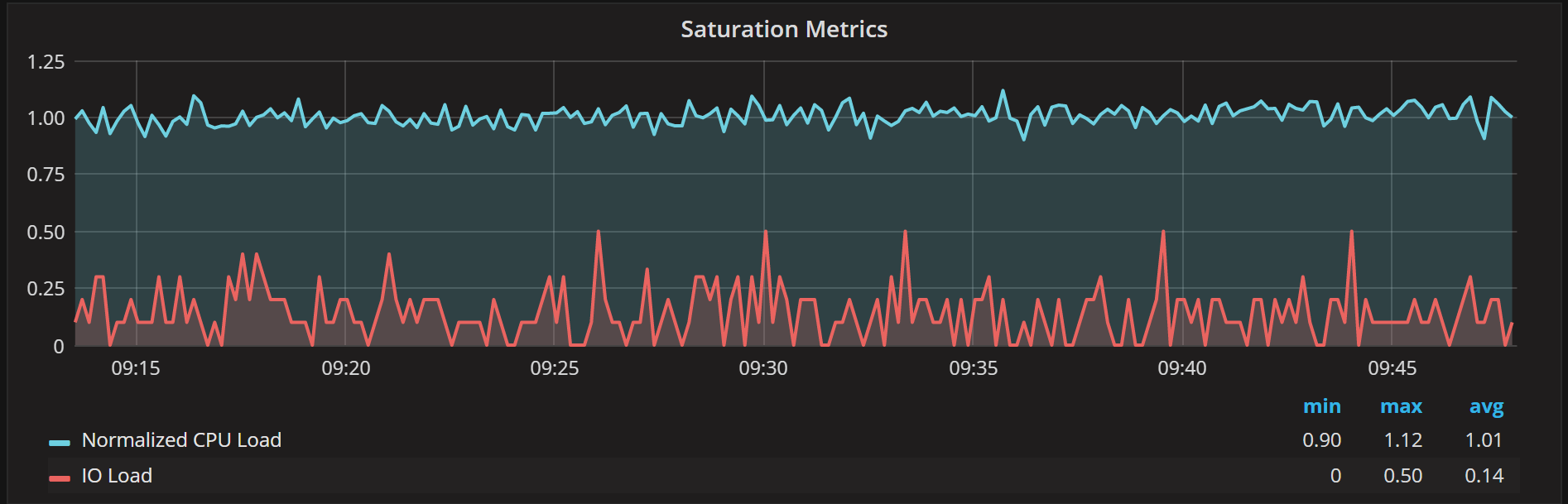Click Normalized CPU Load max value 1.12
Screen dimensions: 1568x504
[x=1402, y=440]
